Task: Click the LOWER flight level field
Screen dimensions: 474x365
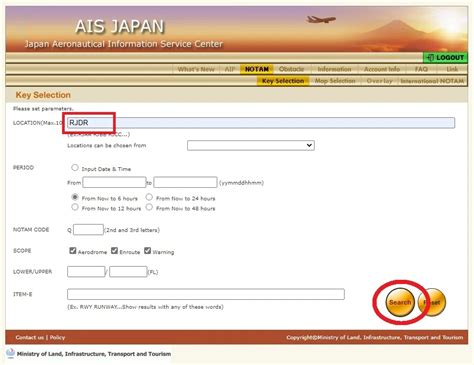Action: click(x=86, y=272)
